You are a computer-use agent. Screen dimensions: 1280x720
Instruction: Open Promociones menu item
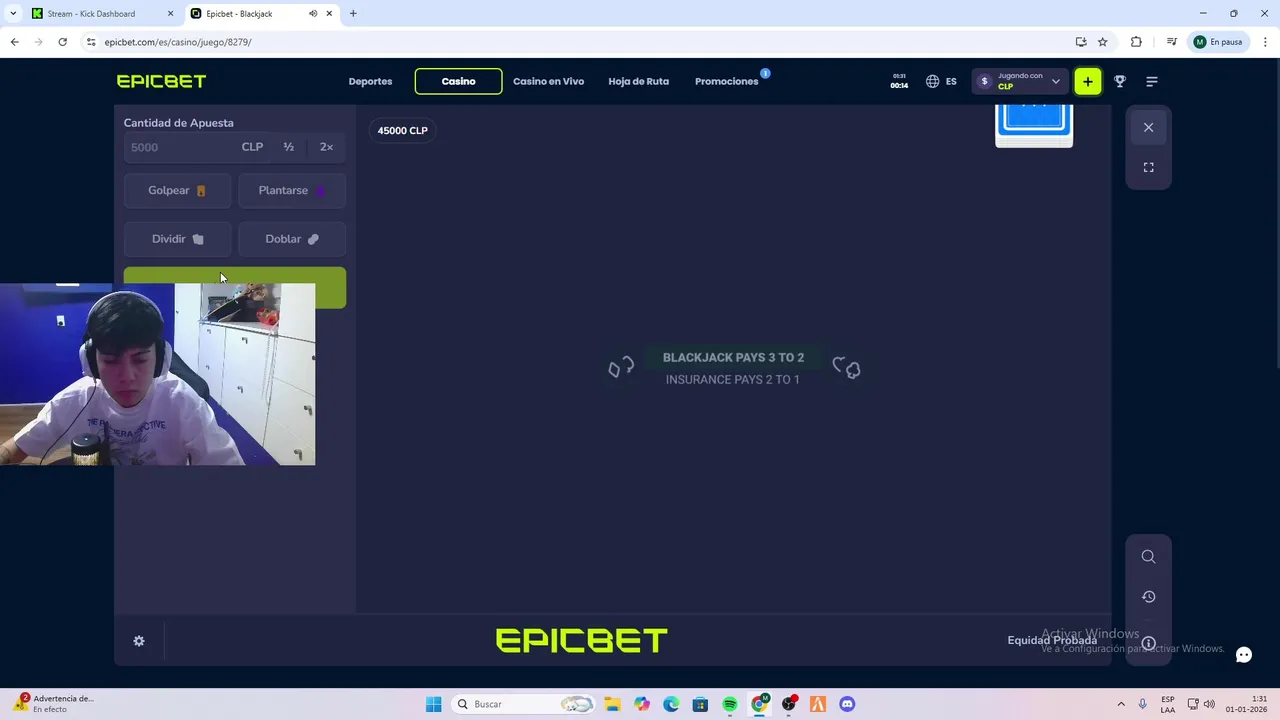(x=727, y=81)
